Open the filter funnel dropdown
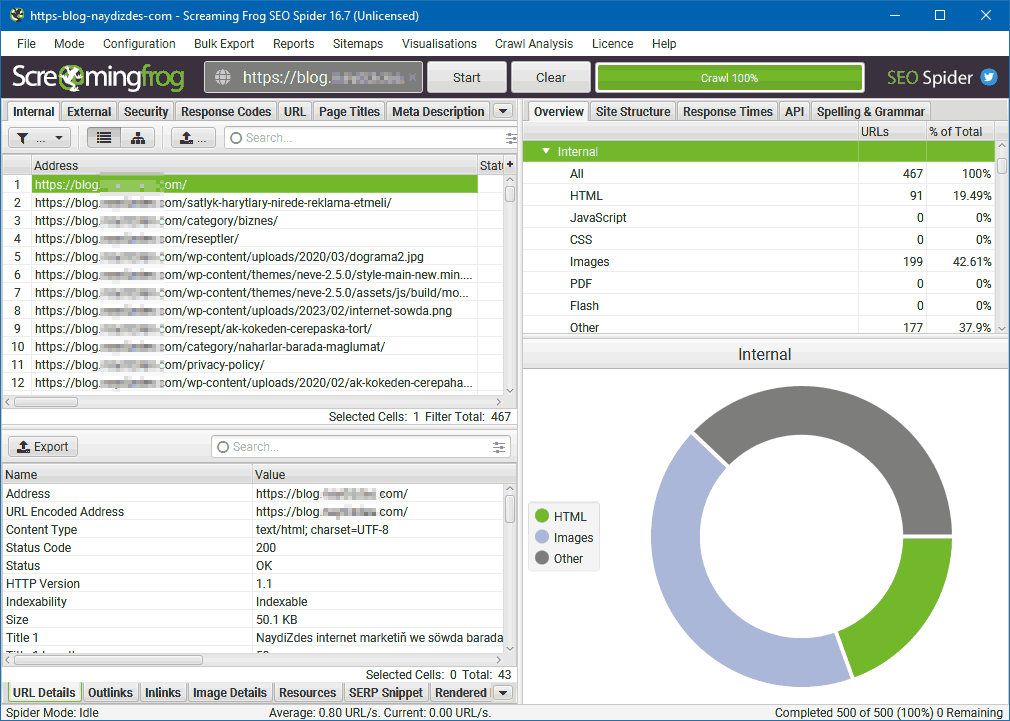Viewport: 1010px width, 721px height. pos(39,138)
